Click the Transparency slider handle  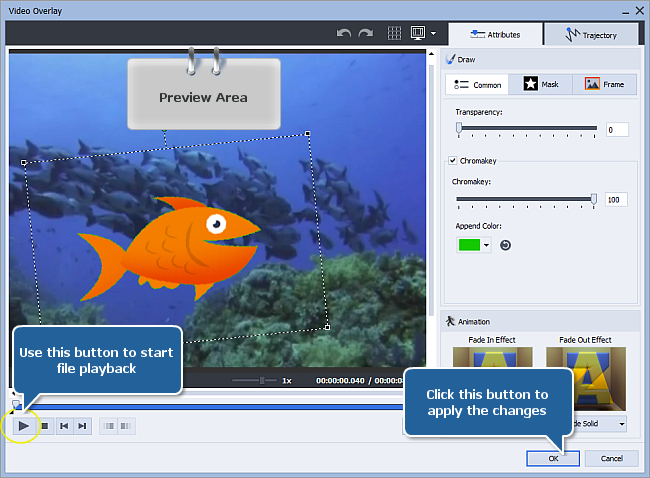pos(459,128)
